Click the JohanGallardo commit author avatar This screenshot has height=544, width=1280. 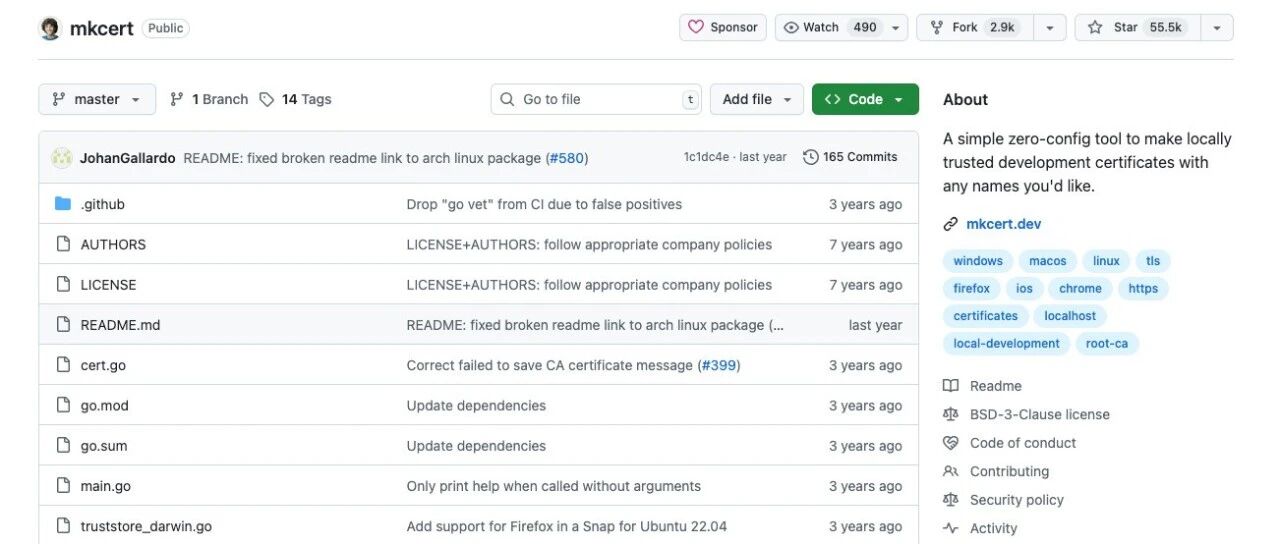coord(62,158)
